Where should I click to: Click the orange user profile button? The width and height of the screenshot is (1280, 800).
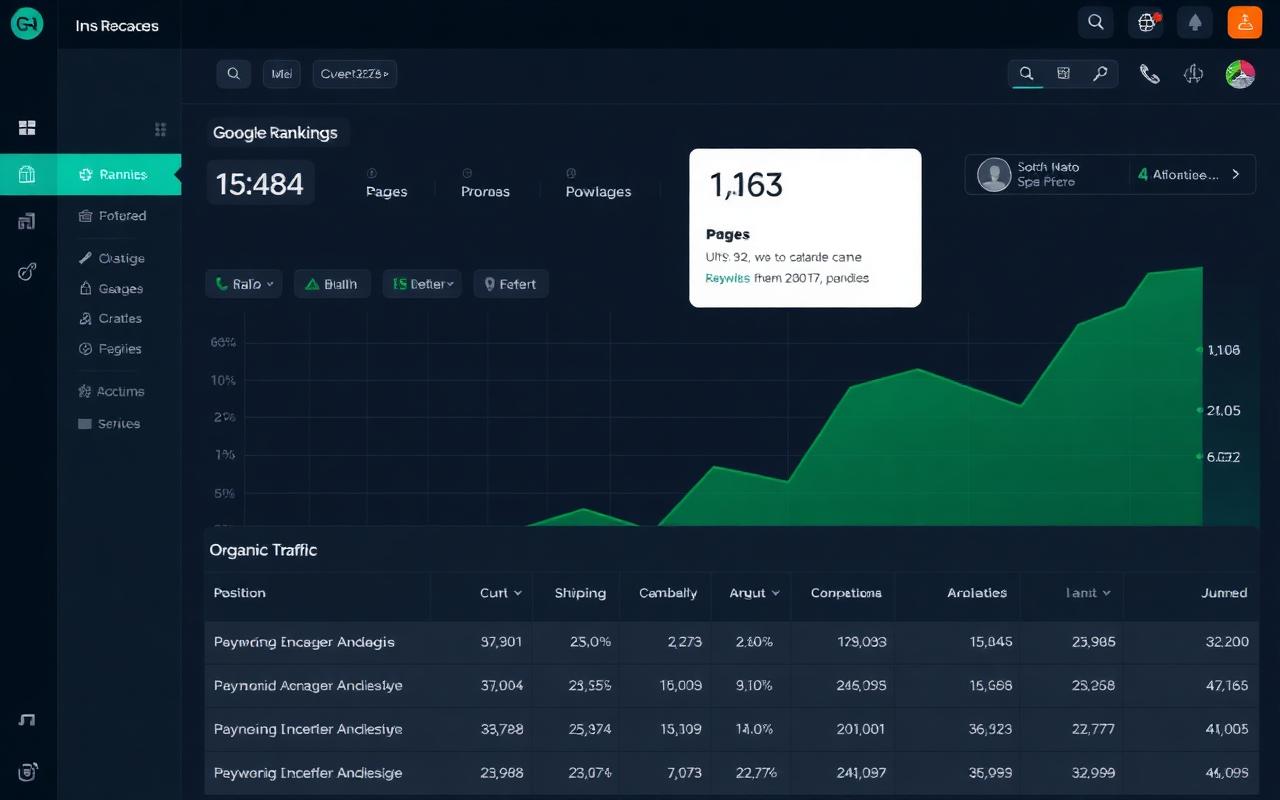1245,22
